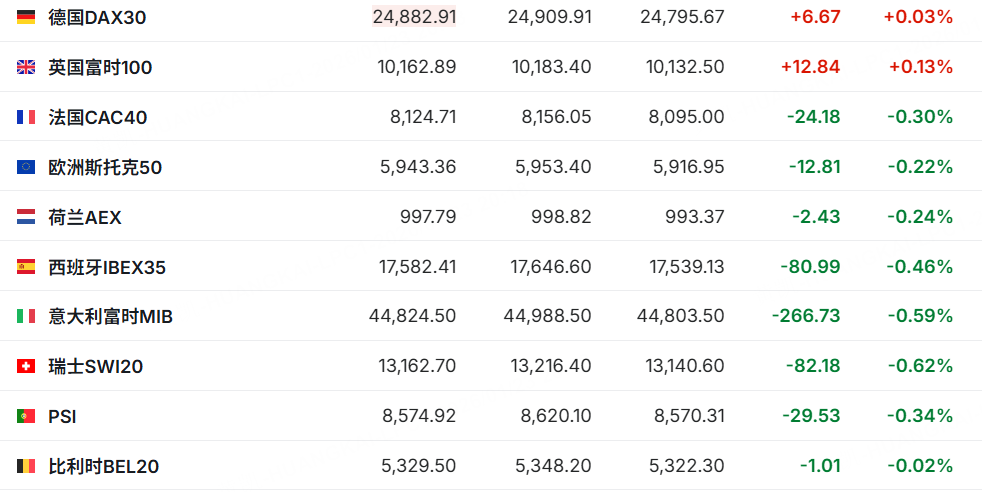Click the Italian flag icon

pos(26,317)
